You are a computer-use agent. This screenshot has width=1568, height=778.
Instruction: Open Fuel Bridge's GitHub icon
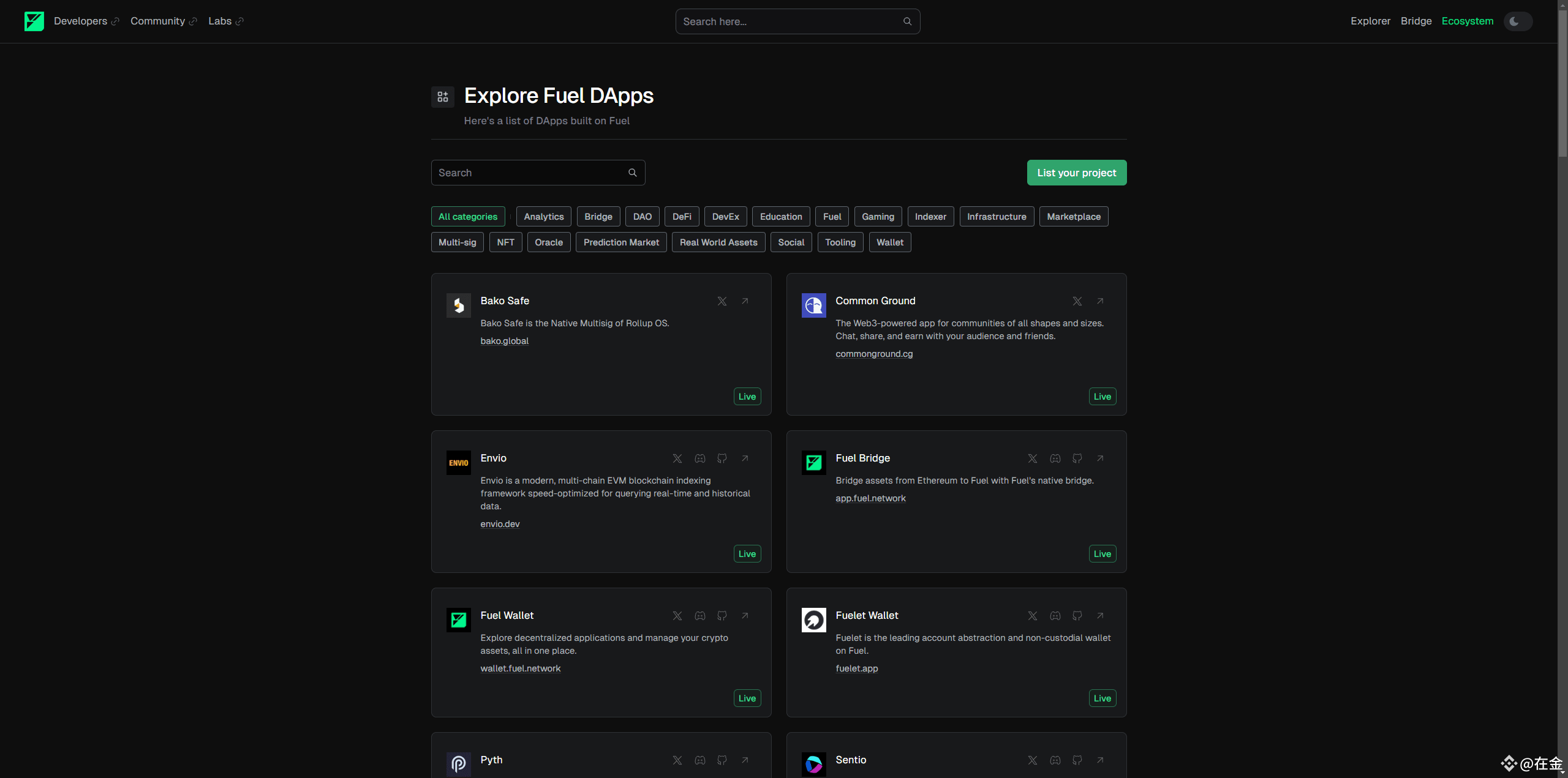pos(1077,458)
